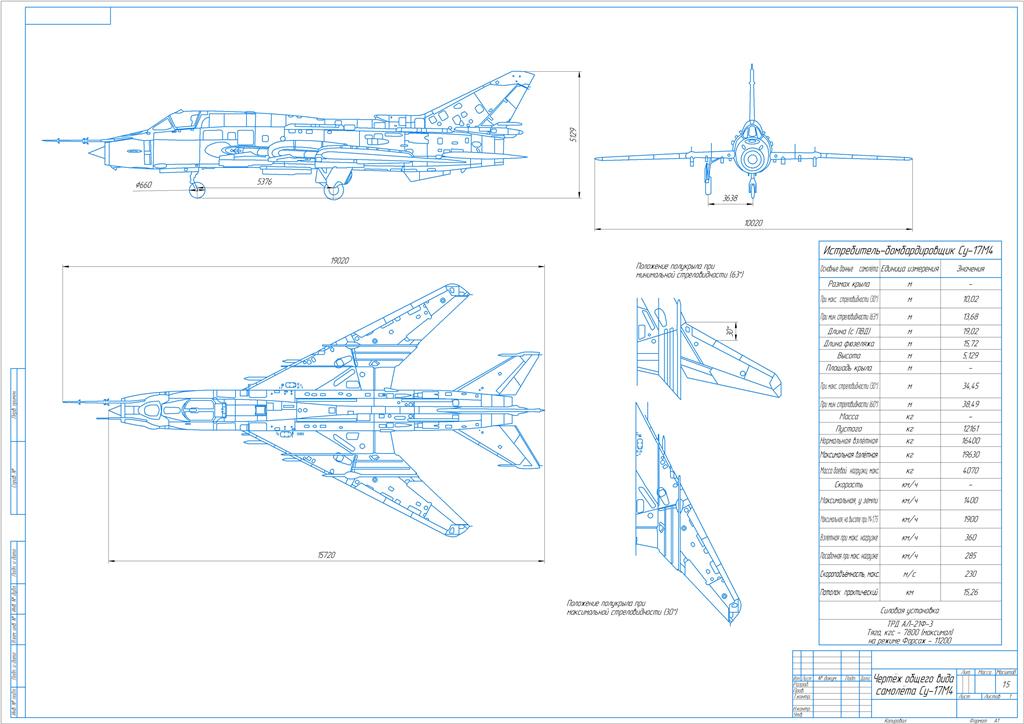Click the 30° sweep angle label

click(730, 331)
